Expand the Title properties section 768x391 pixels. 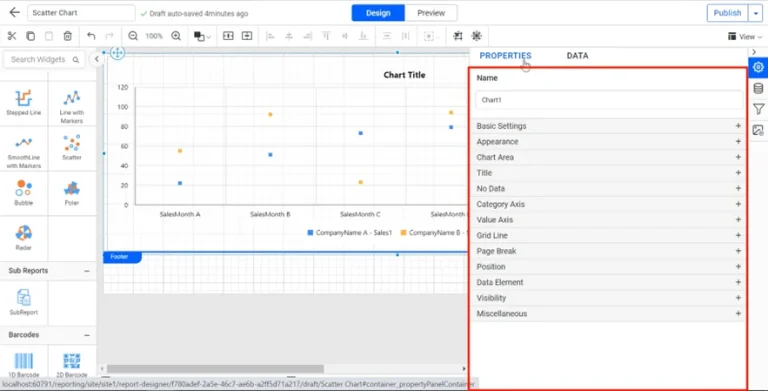[608, 173]
